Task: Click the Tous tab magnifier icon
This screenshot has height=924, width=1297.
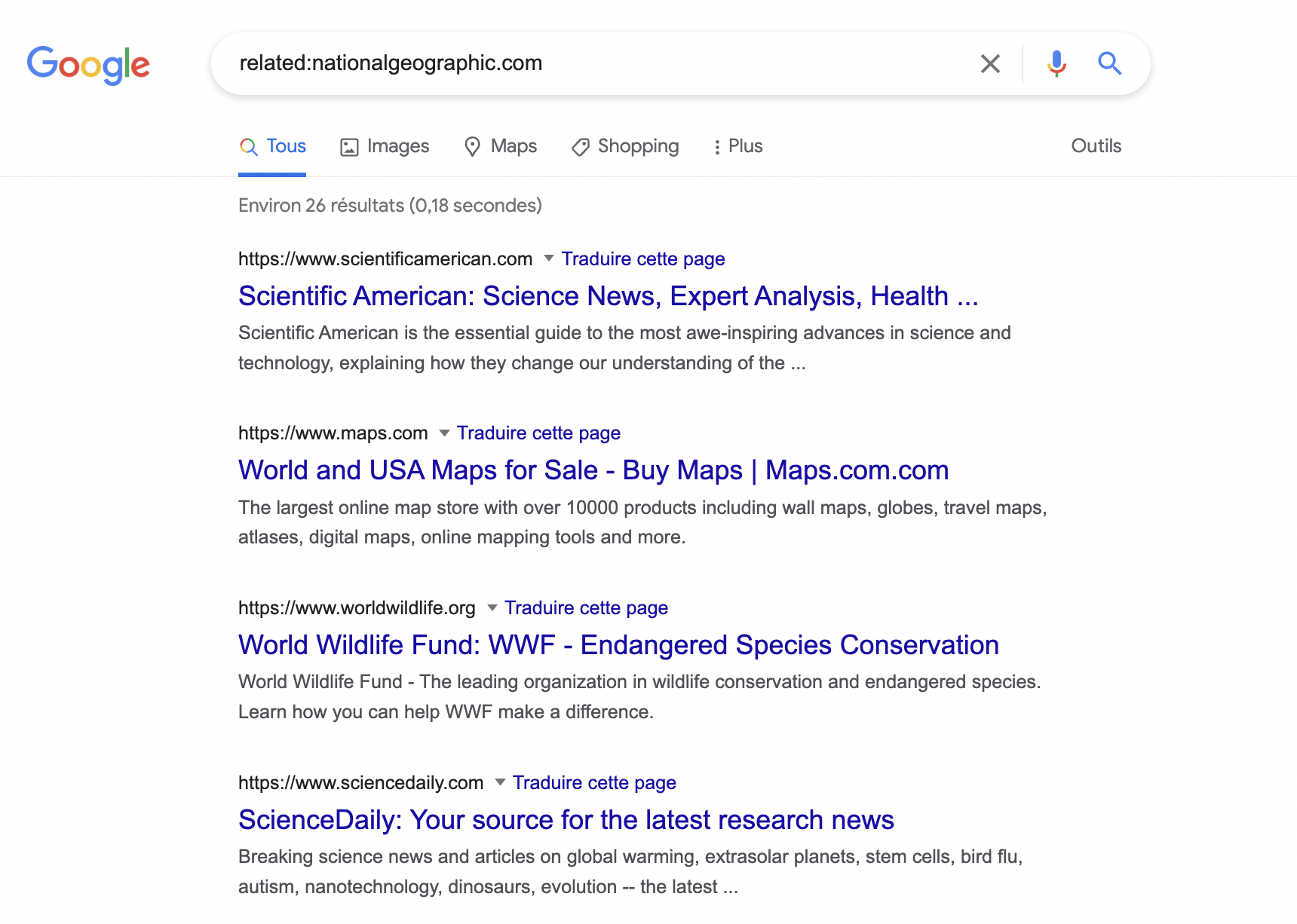Action: point(248,147)
